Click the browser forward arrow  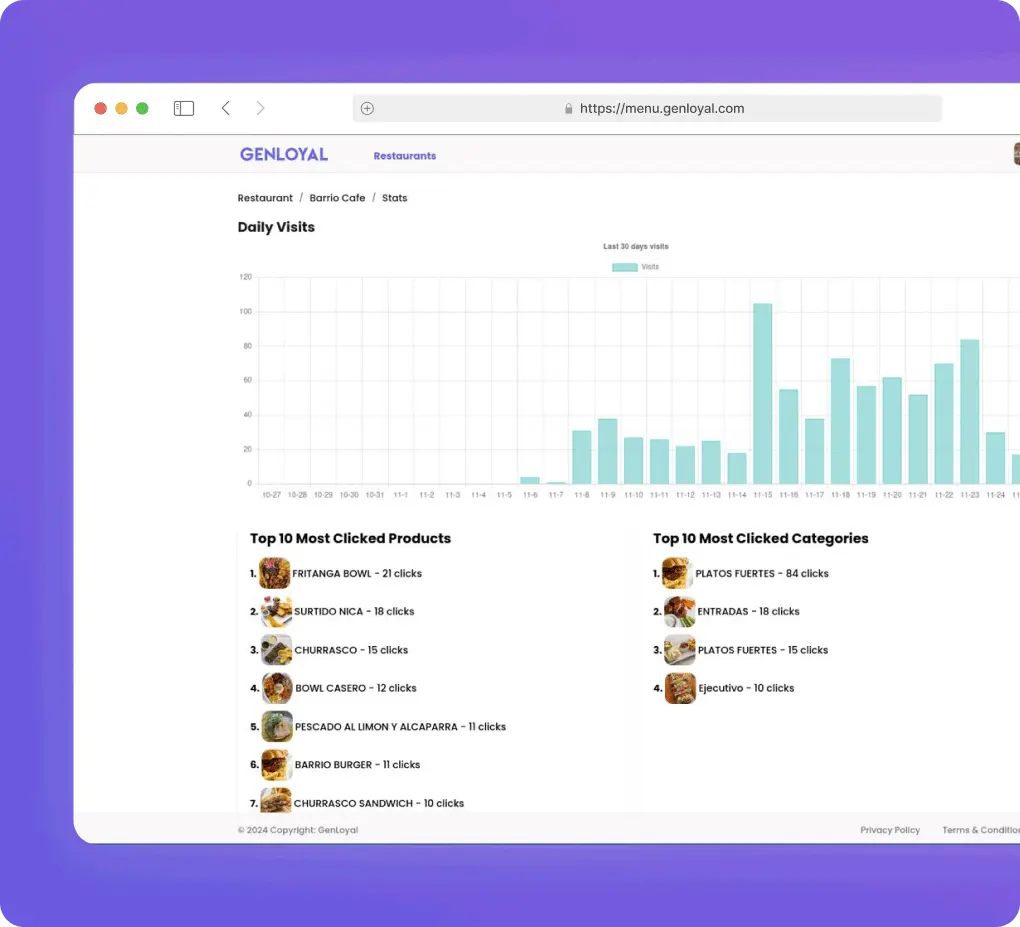tap(260, 108)
